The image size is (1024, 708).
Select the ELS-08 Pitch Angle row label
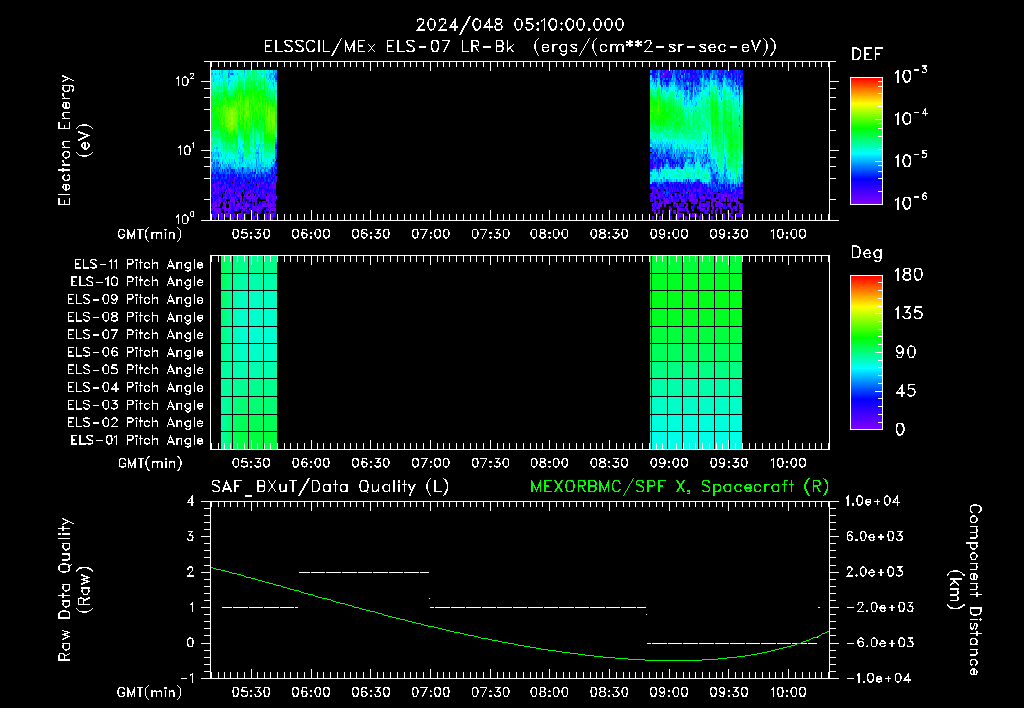coord(135,317)
